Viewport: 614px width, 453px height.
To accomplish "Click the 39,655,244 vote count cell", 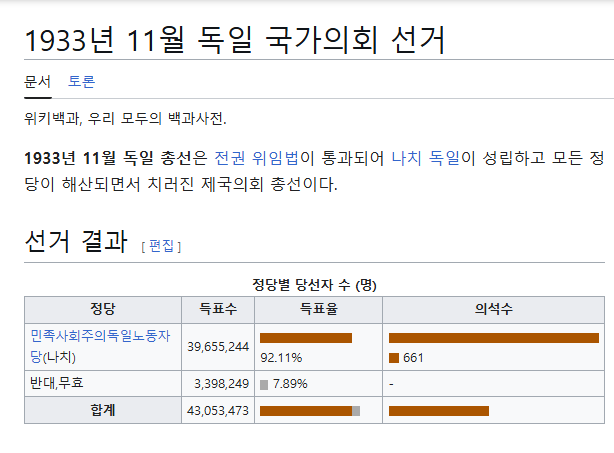I will 217,347.
